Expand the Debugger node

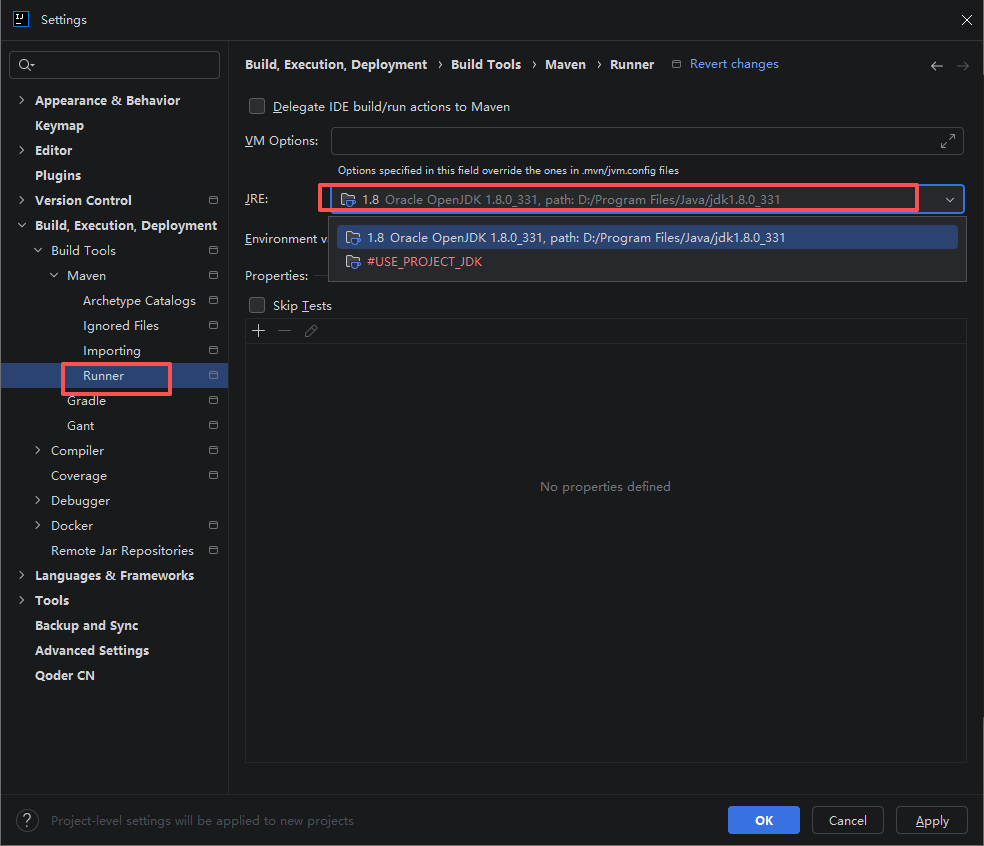coord(38,500)
